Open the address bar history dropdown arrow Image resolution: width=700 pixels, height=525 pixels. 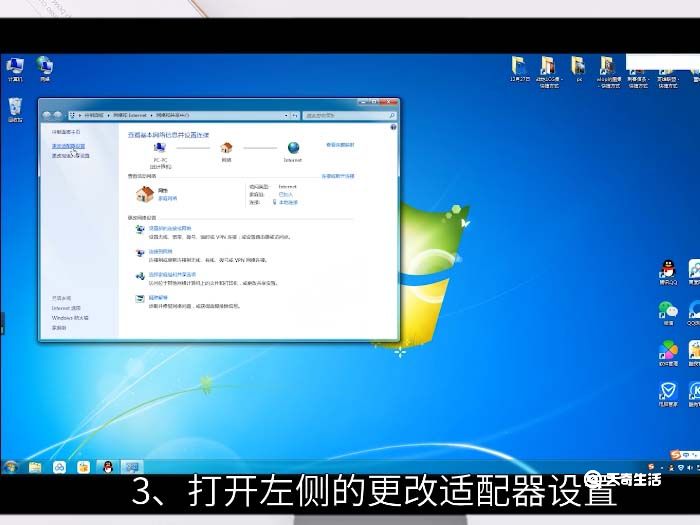click(x=286, y=116)
